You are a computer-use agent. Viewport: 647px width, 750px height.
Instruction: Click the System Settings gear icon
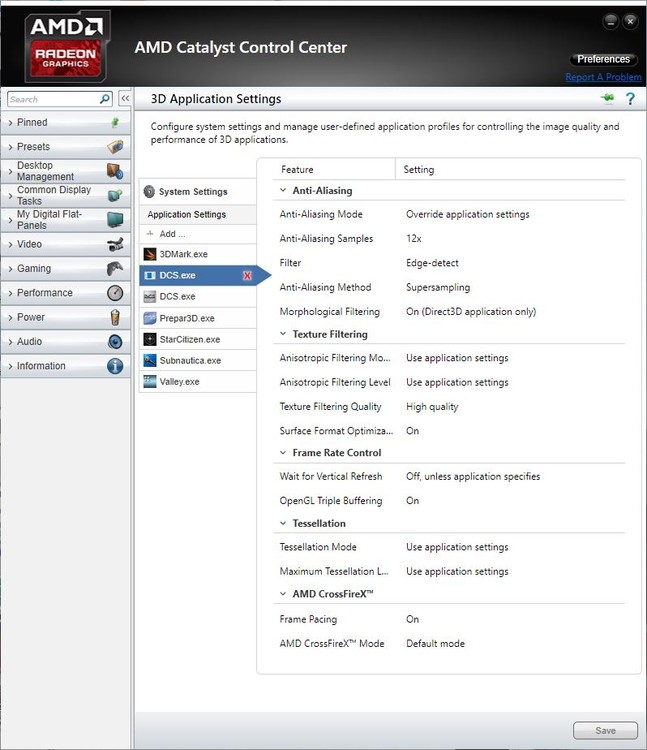149,191
